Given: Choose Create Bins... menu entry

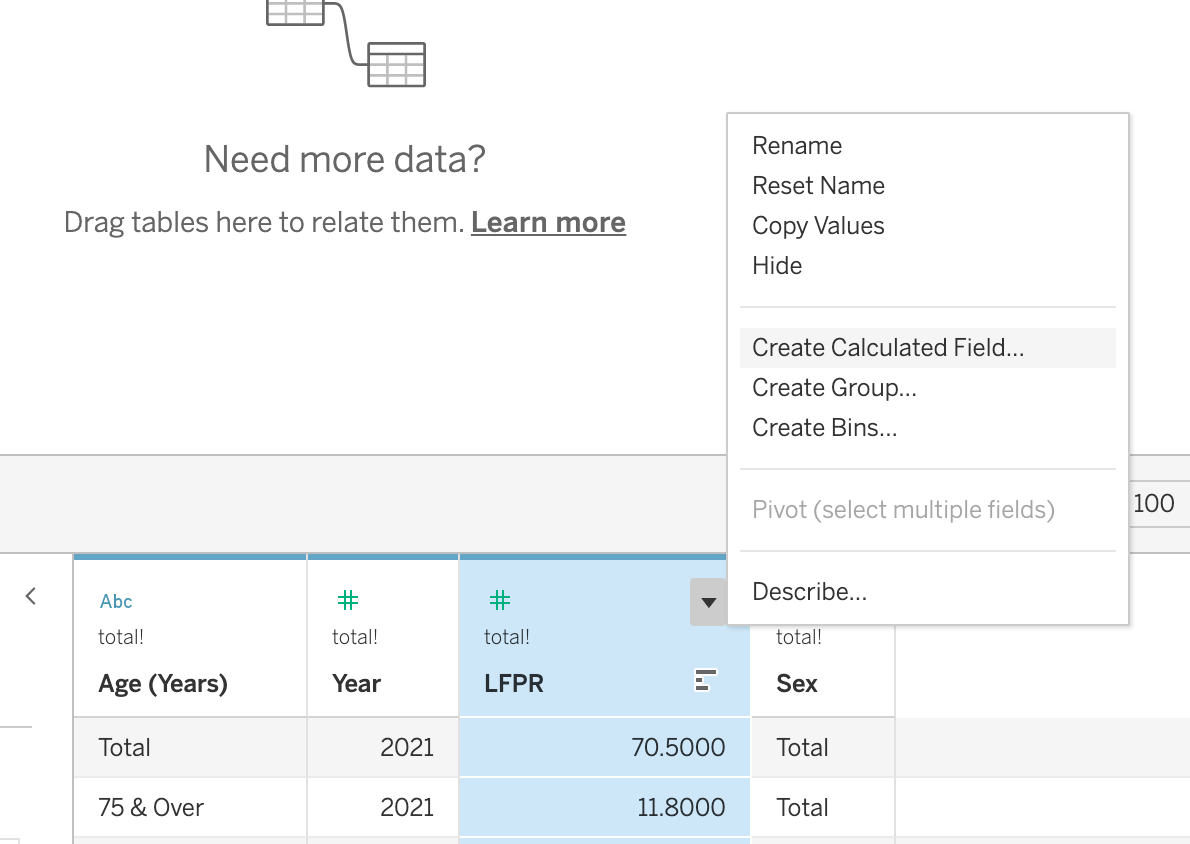Looking at the screenshot, I should (824, 428).
